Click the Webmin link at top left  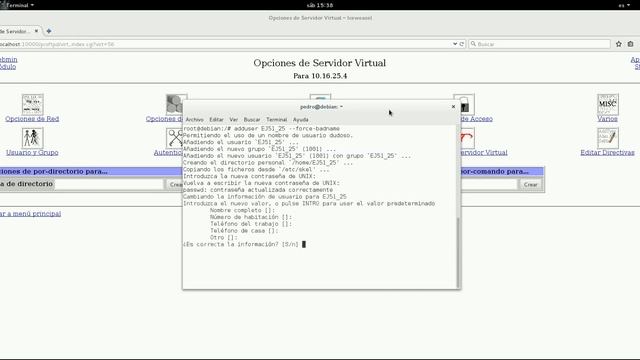9,60
